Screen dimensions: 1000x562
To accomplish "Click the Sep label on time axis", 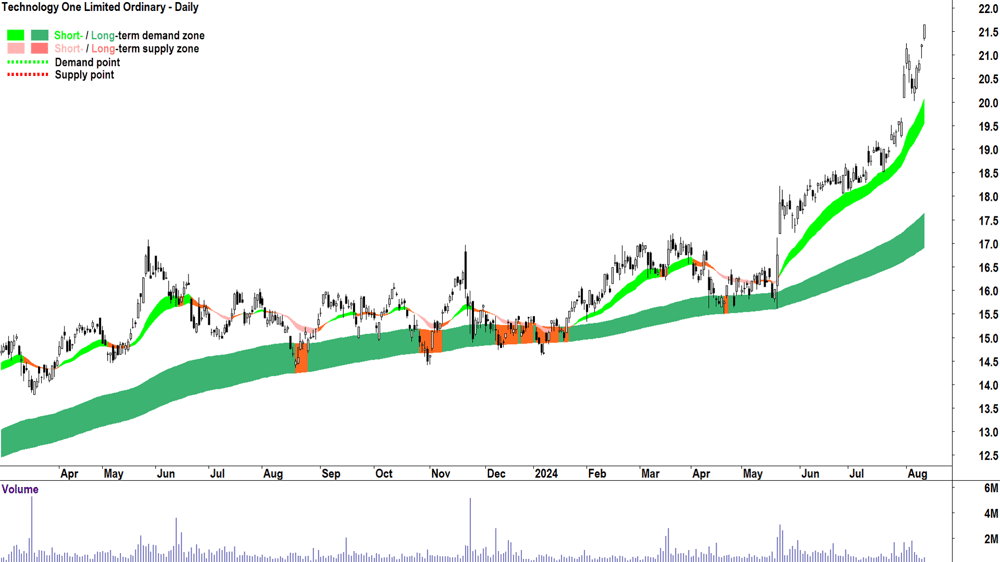I will click(331, 474).
